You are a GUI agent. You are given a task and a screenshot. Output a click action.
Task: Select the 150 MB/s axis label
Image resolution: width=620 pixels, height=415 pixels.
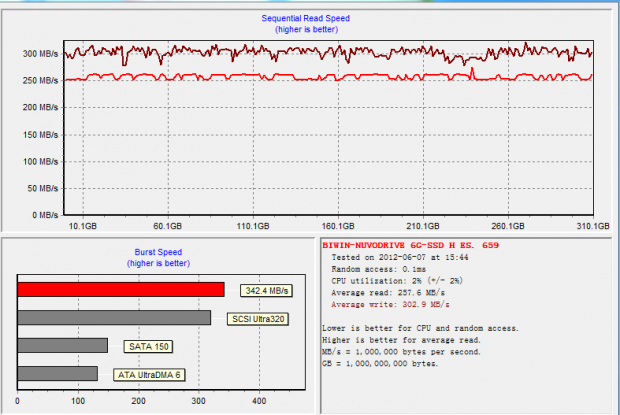click(x=40, y=135)
